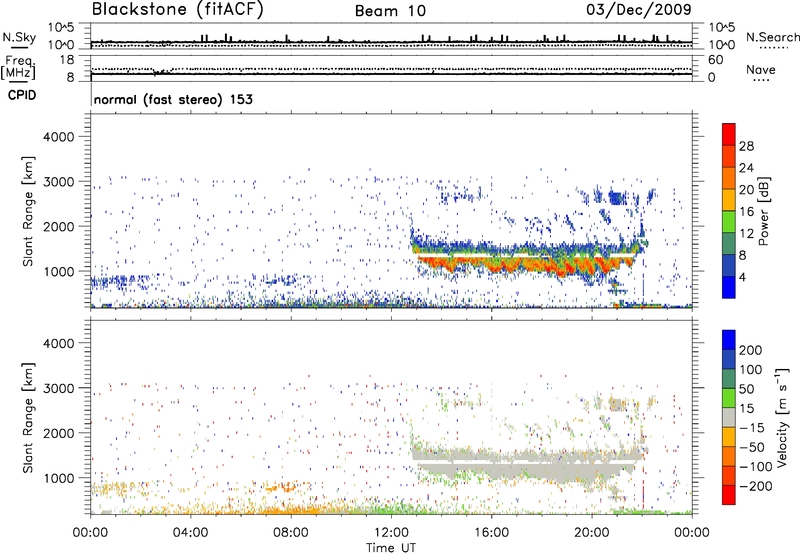Click 'Slant Range [km]' label of power panel
Viewport: 800px width, 554px height.
28,211
